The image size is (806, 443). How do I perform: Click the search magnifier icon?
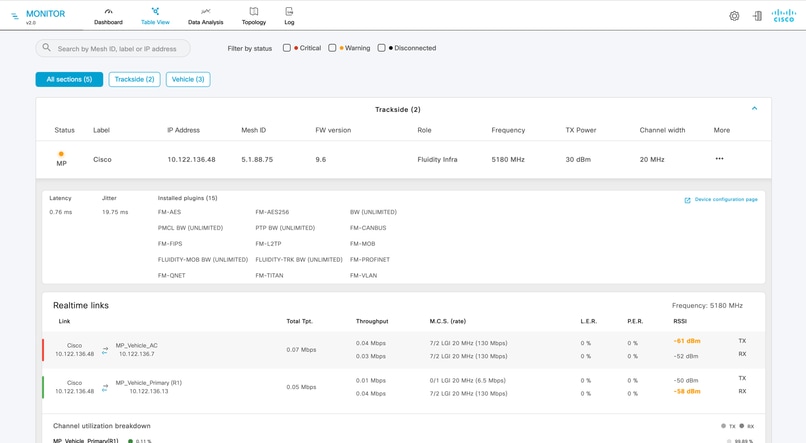point(46,47)
